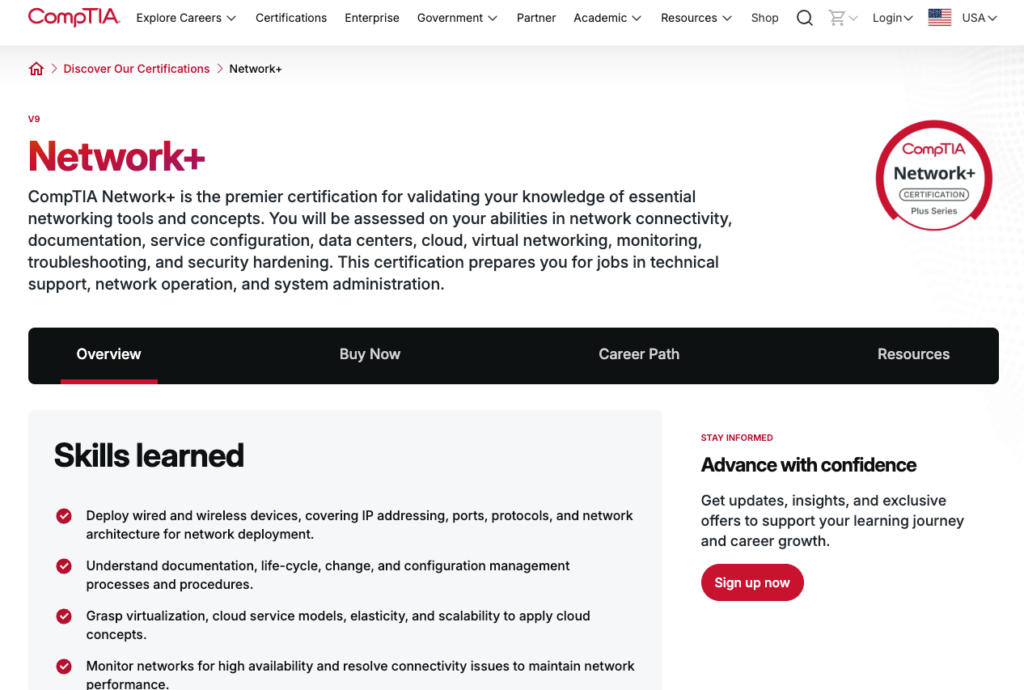The height and width of the screenshot is (690, 1024).
Task: Open the site search
Action: tap(804, 17)
